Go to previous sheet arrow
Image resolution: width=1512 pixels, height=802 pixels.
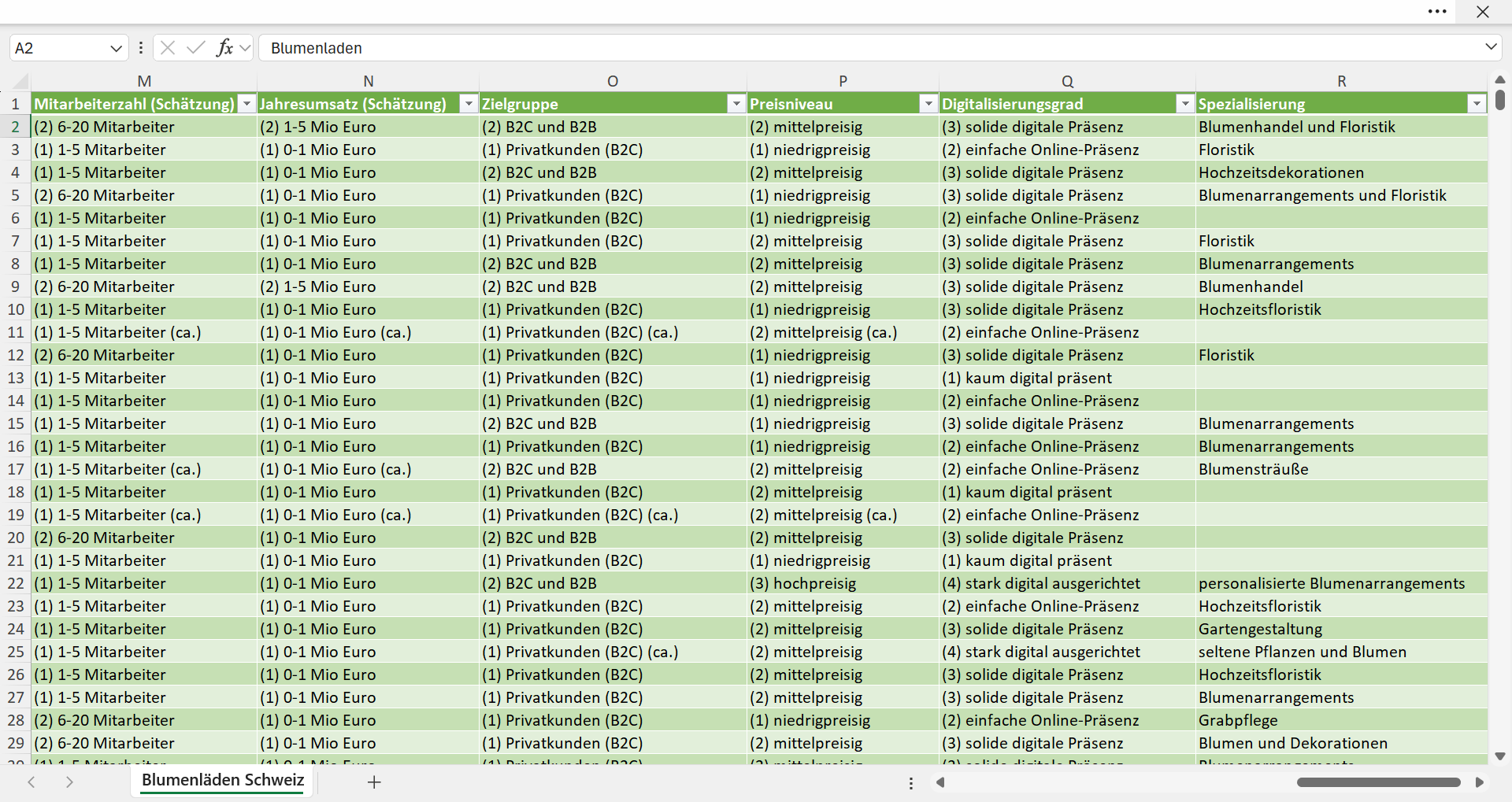pos(31,782)
